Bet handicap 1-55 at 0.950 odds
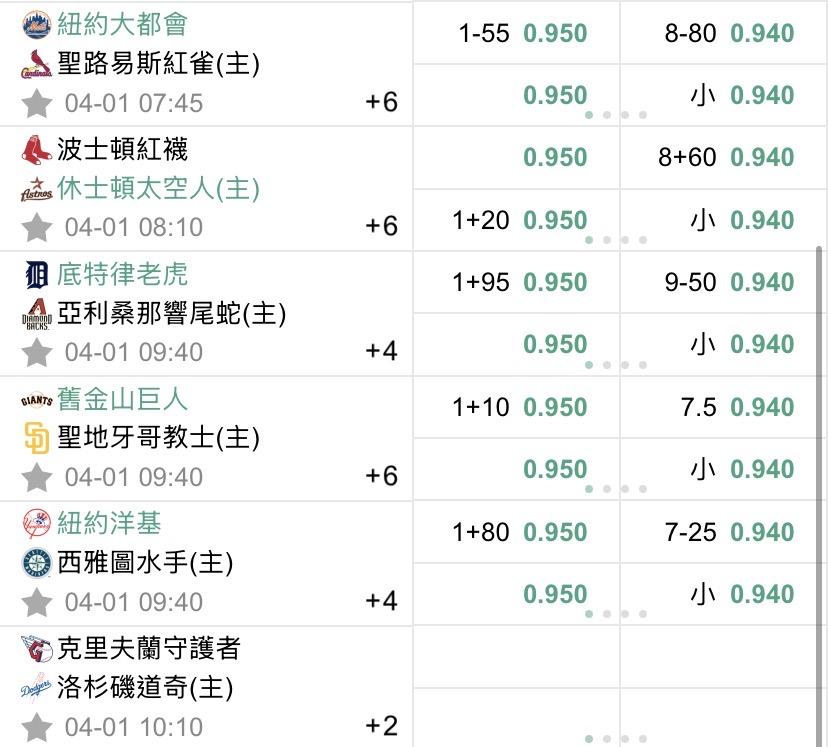The width and height of the screenshot is (828, 747). click(x=522, y=33)
